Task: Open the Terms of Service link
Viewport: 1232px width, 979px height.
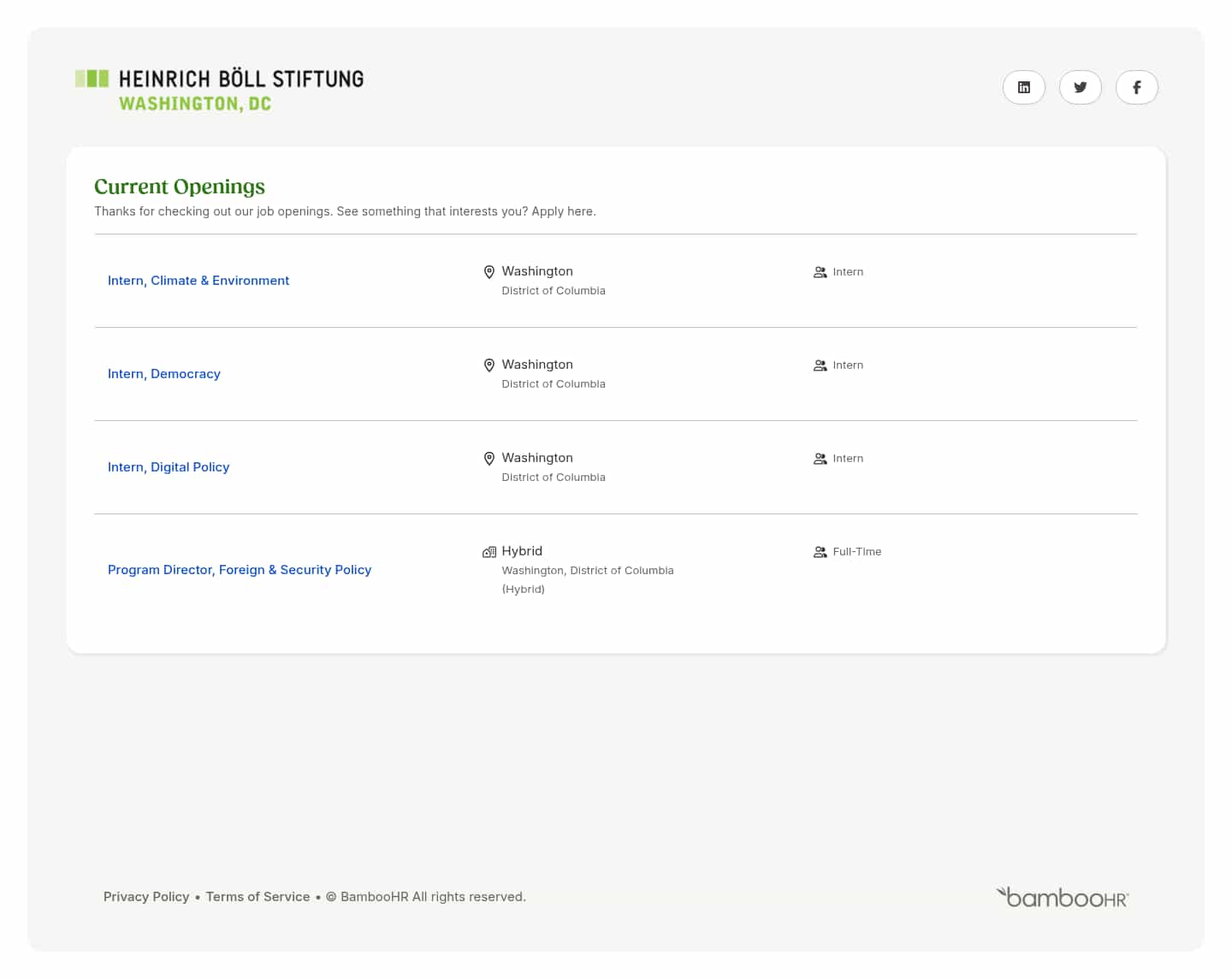Action: click(258, 897)
